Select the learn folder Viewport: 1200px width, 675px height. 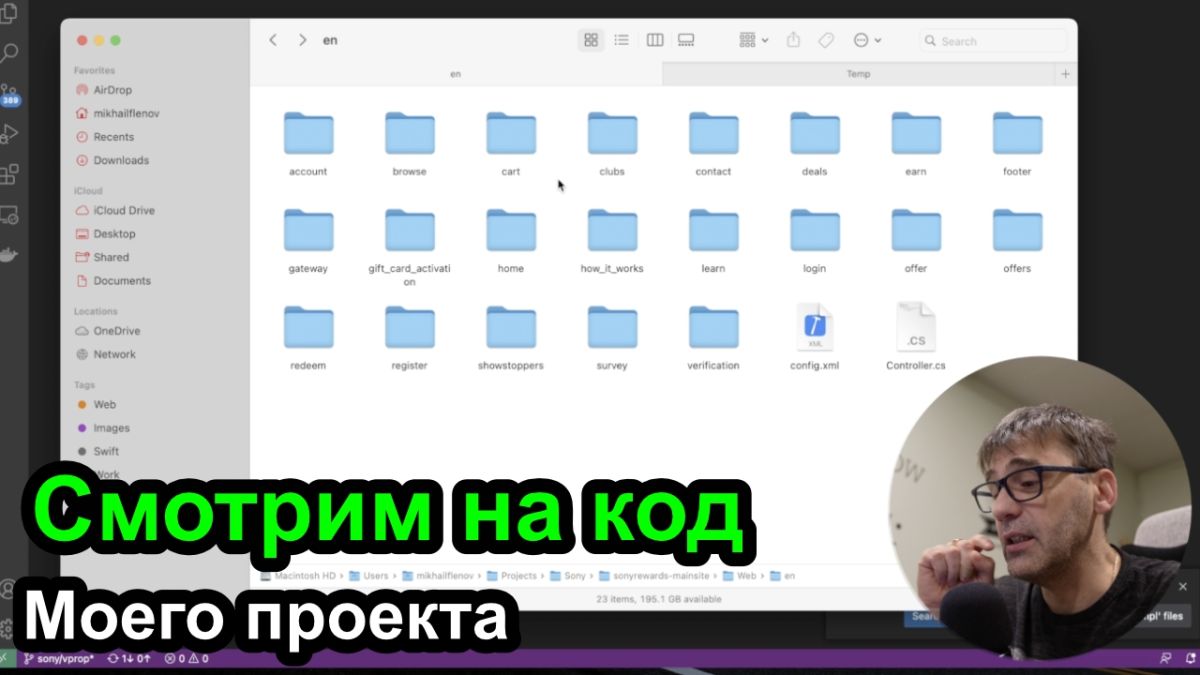pyautogui.click(x=713, y=231)
